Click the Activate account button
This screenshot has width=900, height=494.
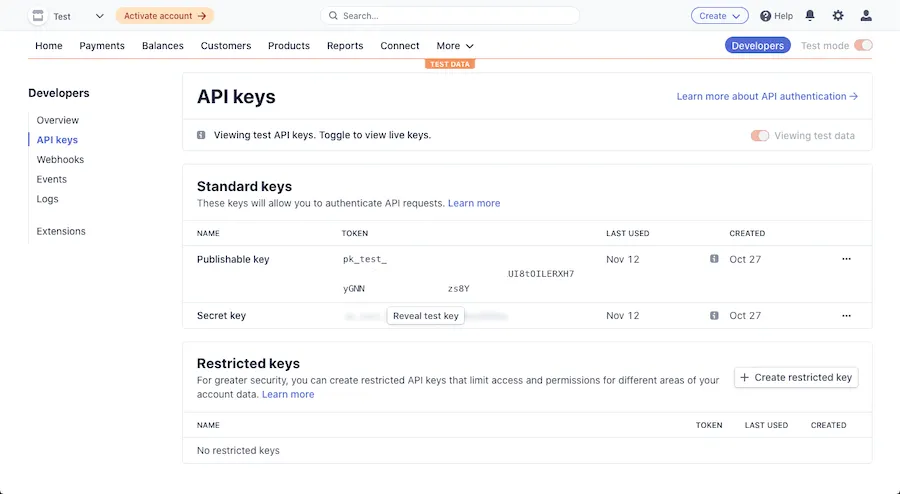point(165,15)
